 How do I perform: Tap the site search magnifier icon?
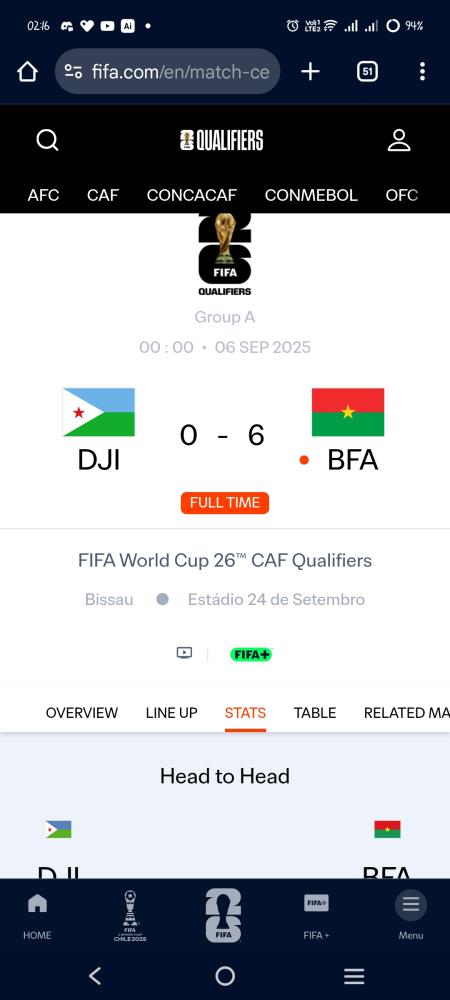pos(47,140)
